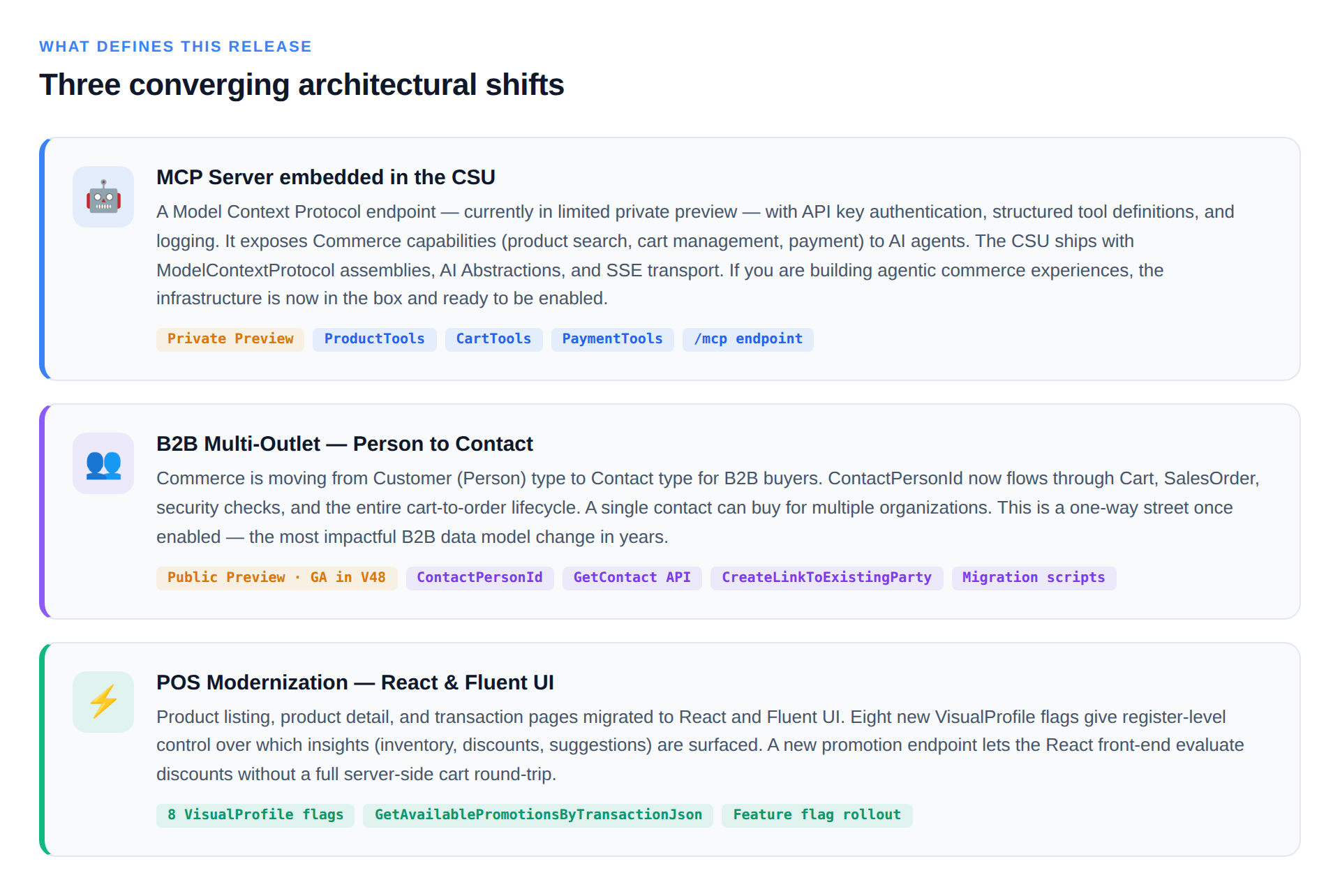Click the two-people icon for B2B Multi-Outlet
The width and height of the screenshot is (1340, 896).
click(103, 463)
